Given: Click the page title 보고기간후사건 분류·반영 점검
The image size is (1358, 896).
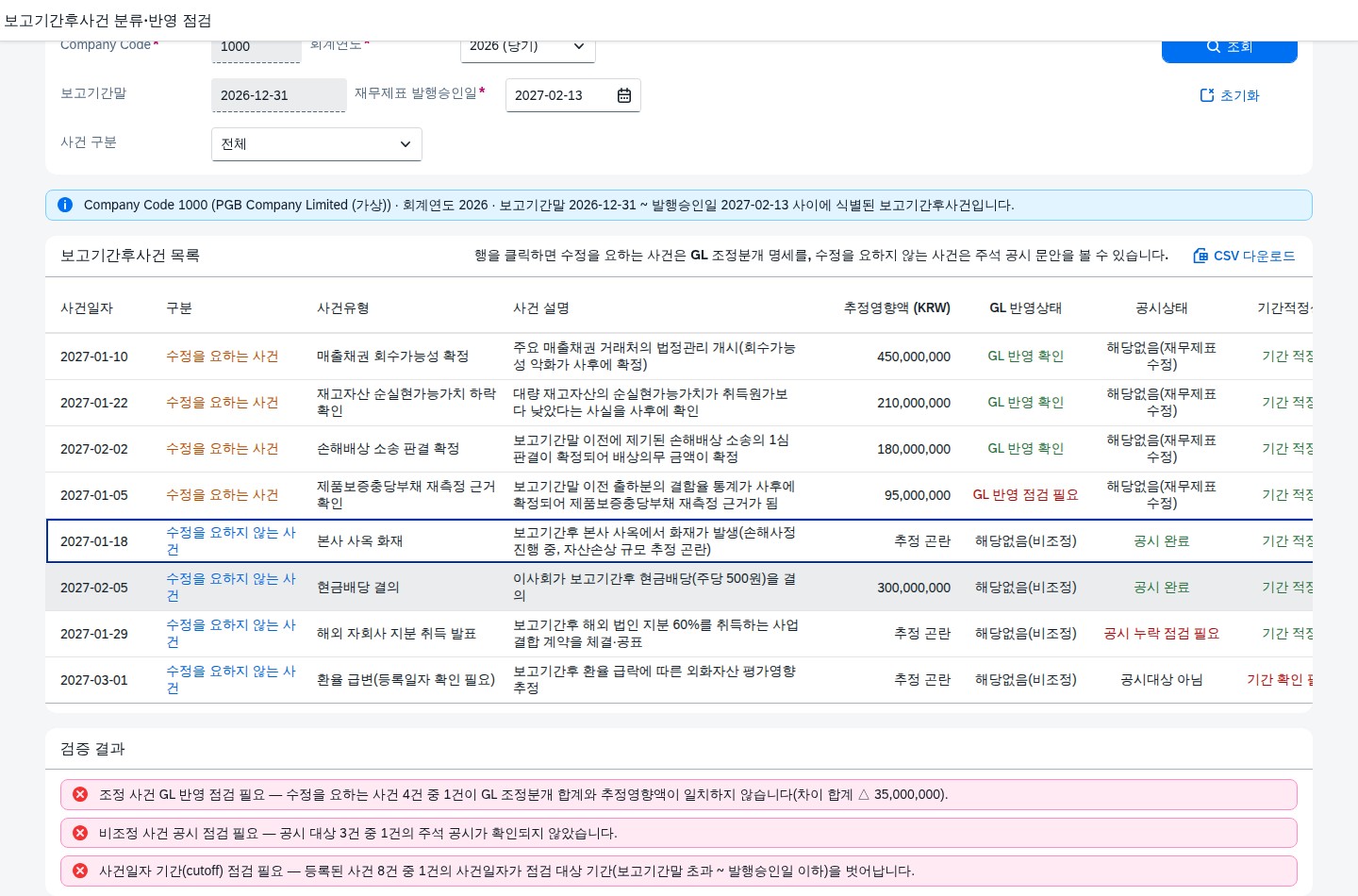Looking at the screenshot, I should pos(108,21).
